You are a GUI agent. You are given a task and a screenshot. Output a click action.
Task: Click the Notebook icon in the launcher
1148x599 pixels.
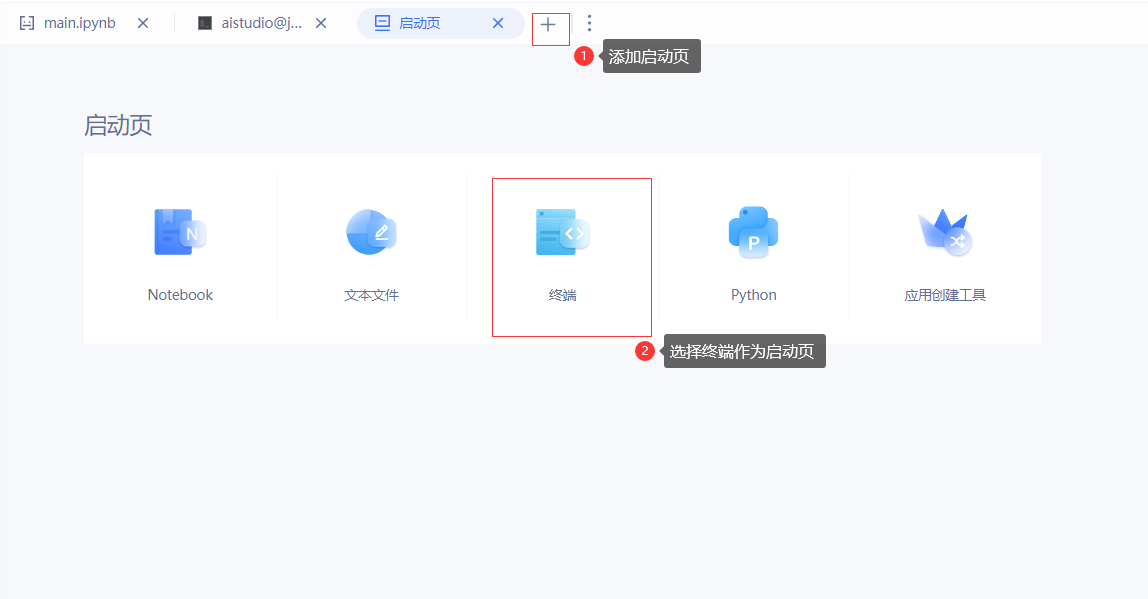pyautogui.click(x=180, y=232)
